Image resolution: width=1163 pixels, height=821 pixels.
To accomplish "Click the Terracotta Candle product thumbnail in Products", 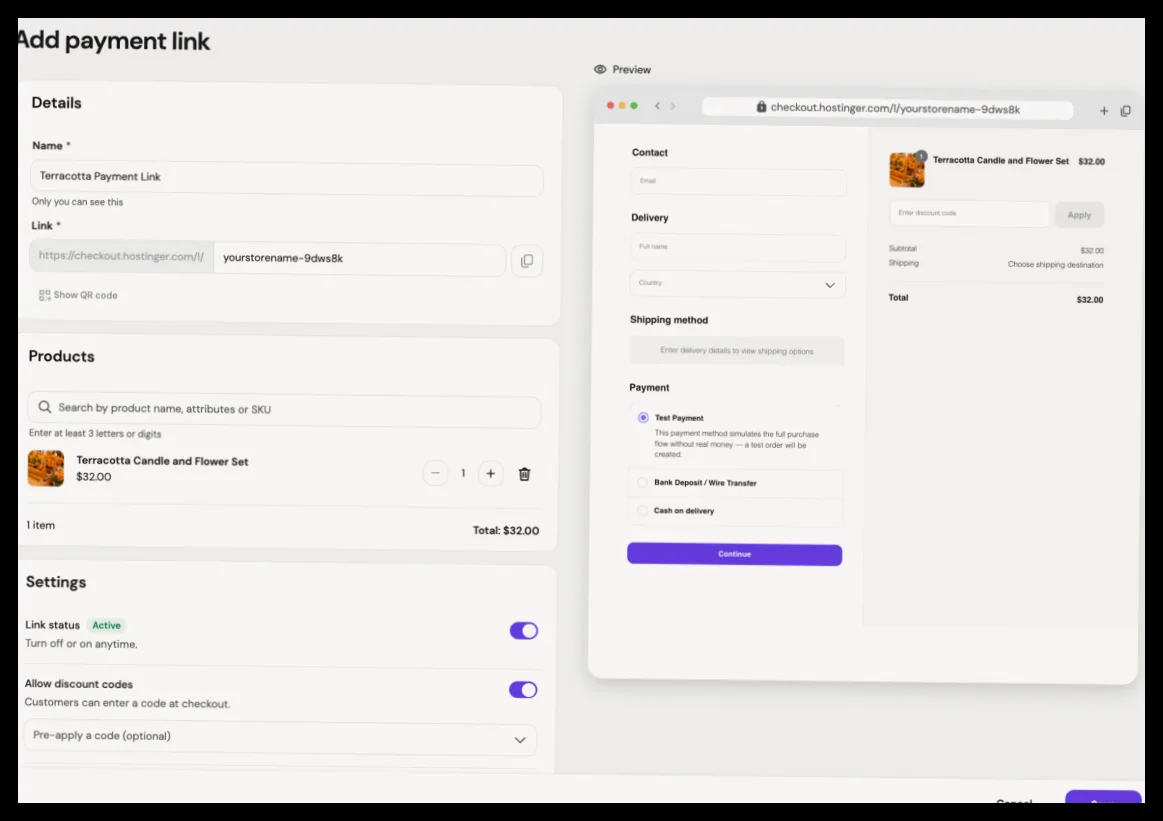I will 46,468.
